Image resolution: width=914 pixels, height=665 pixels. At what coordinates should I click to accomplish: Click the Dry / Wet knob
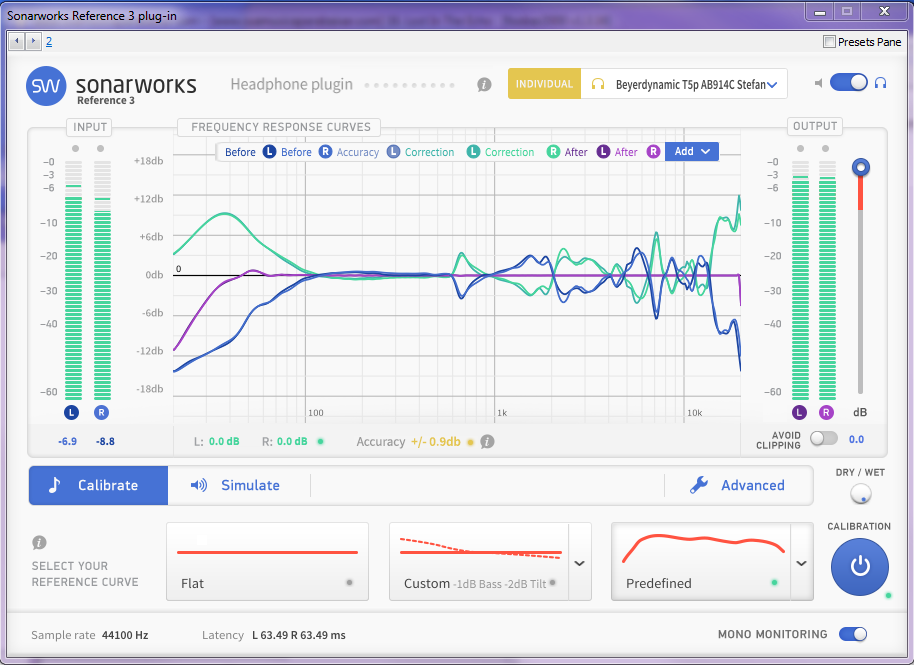click(x=860, y=494)
